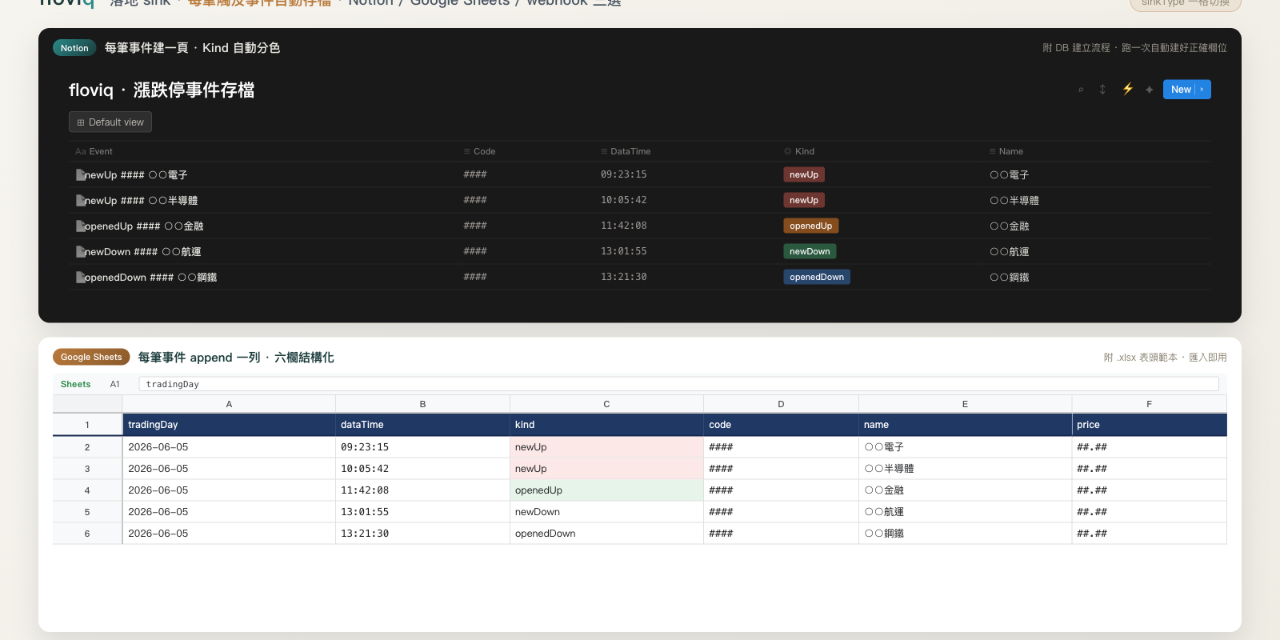The image size is (1280, 640).
Task: Select column F header in the sheet
Action: (x=1149, y=404)
